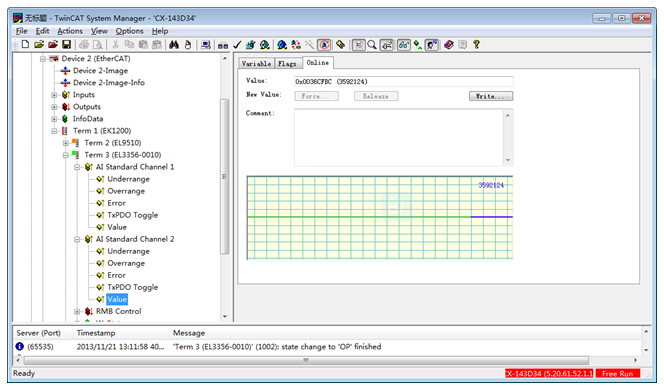
Task: Collapse the Device 2 (EtherCAT) node
Action: click(x=43, y=59)
